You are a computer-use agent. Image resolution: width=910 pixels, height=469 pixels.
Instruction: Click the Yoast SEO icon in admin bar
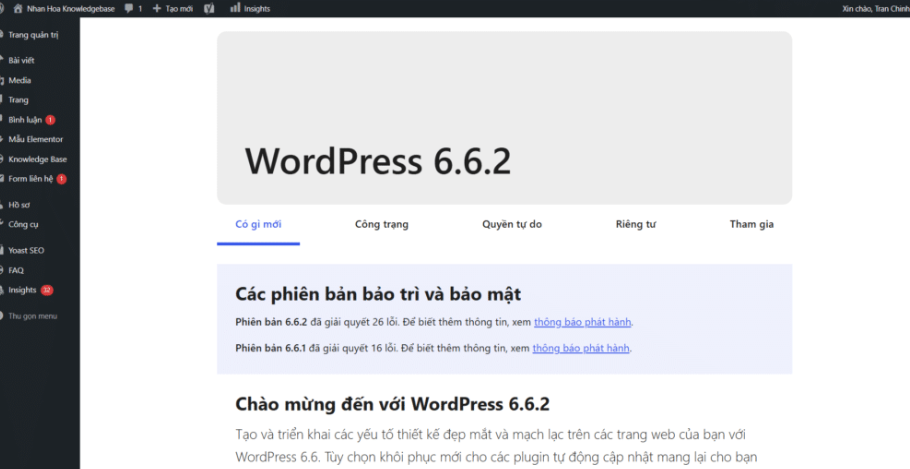210,9
